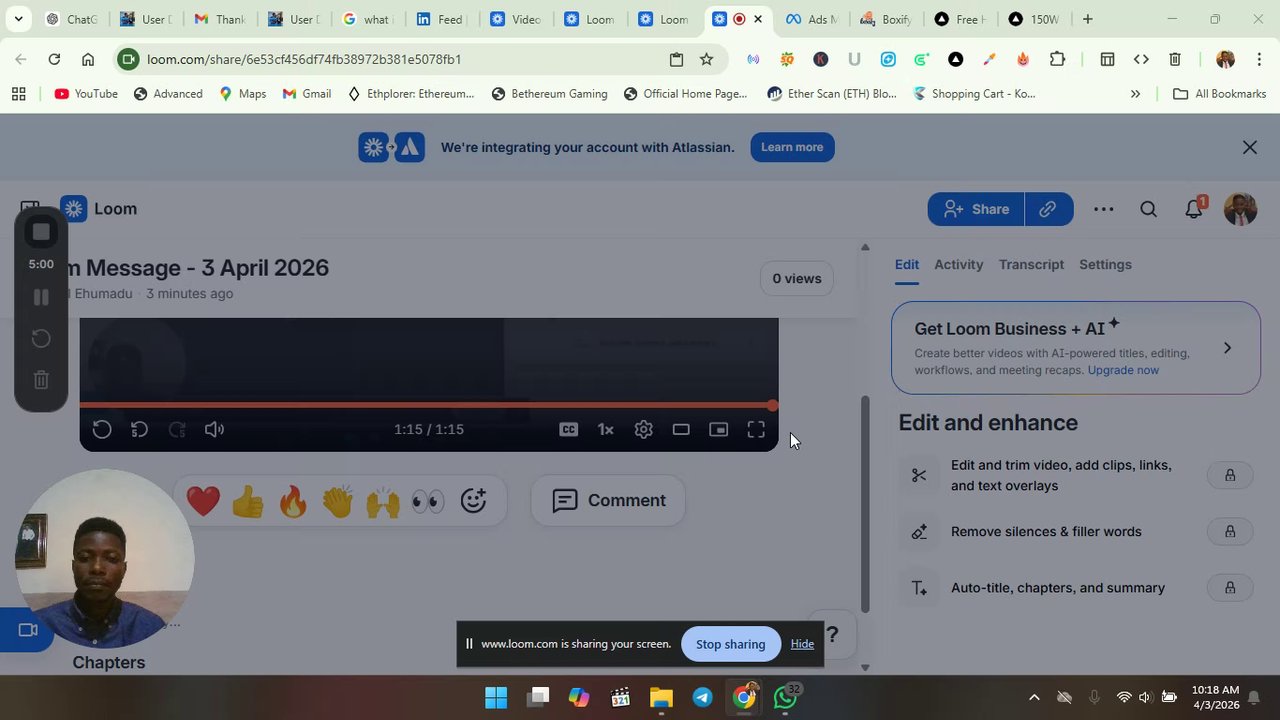Copy the video link with the link icon
The width and height of the screenshot is (1280, 720).
pos(1048,209)
